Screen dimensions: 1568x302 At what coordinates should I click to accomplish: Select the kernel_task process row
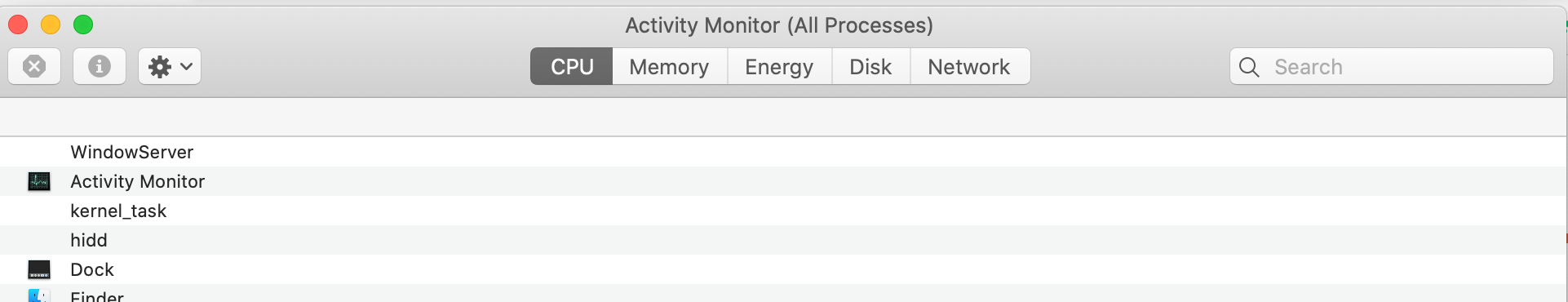click(783, 211)
